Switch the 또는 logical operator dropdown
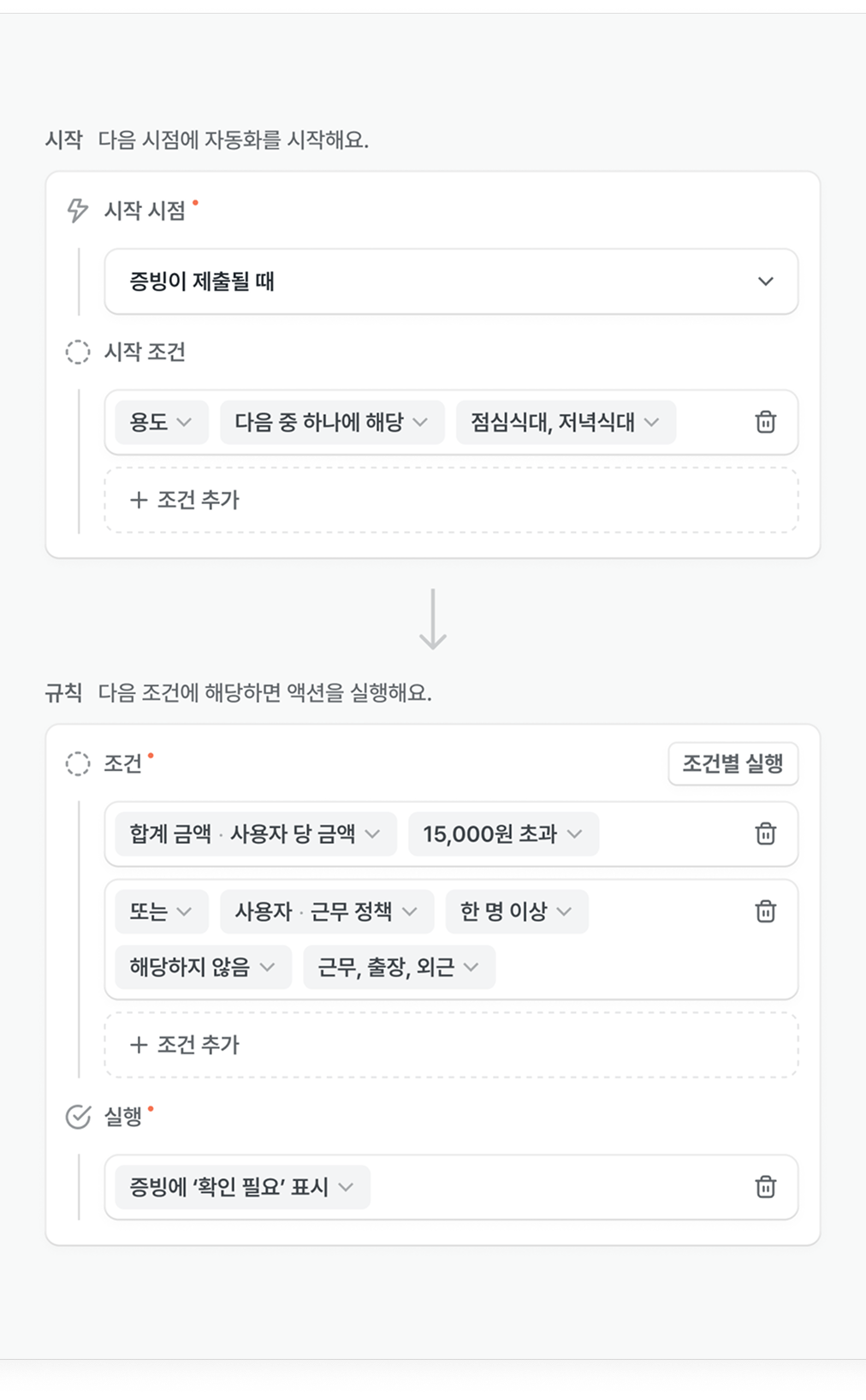Screen dimensions: 866x1400 click(161, 911)
